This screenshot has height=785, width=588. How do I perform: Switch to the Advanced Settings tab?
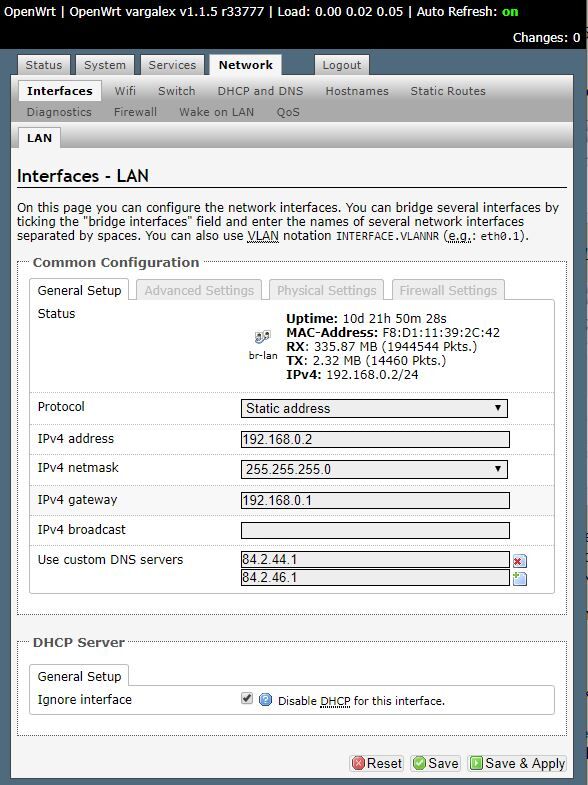point(199,290)
